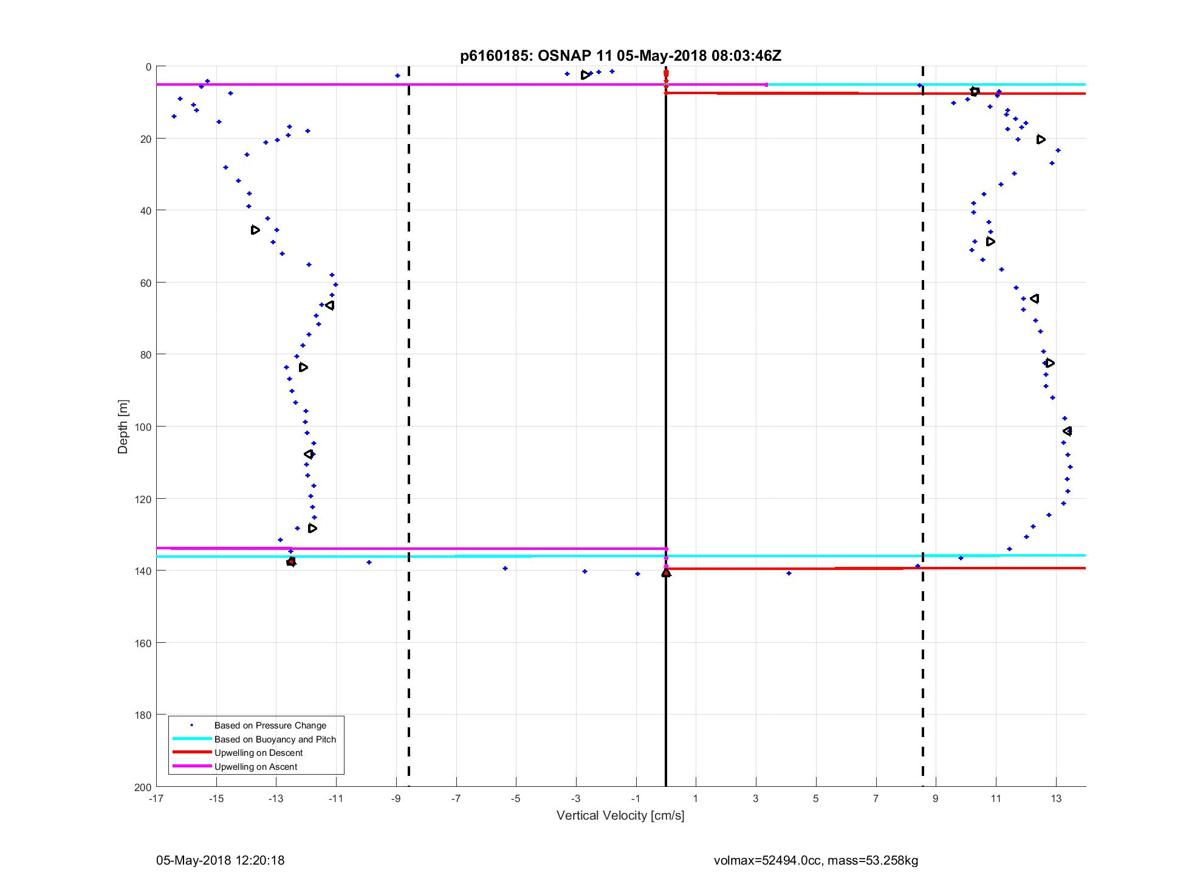Click the blue dot sample in the legend
Image resolution: width=1200 pixels, height=885 pixels.
click(191, 725)
